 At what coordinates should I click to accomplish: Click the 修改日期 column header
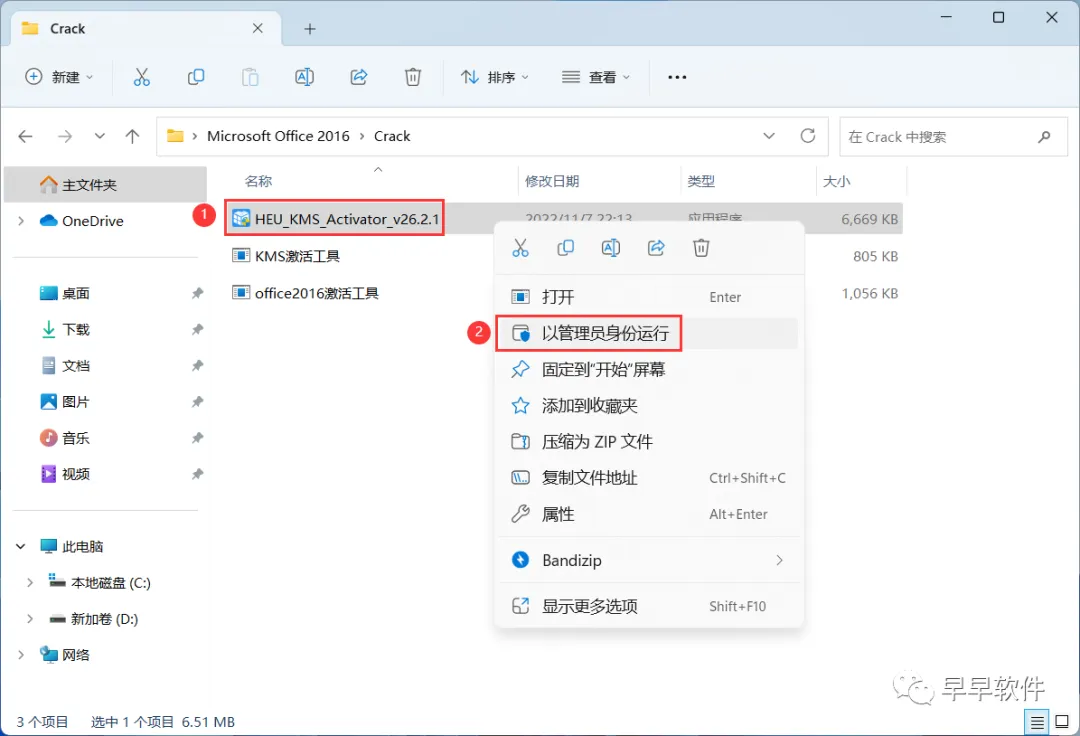pos(552,181)
